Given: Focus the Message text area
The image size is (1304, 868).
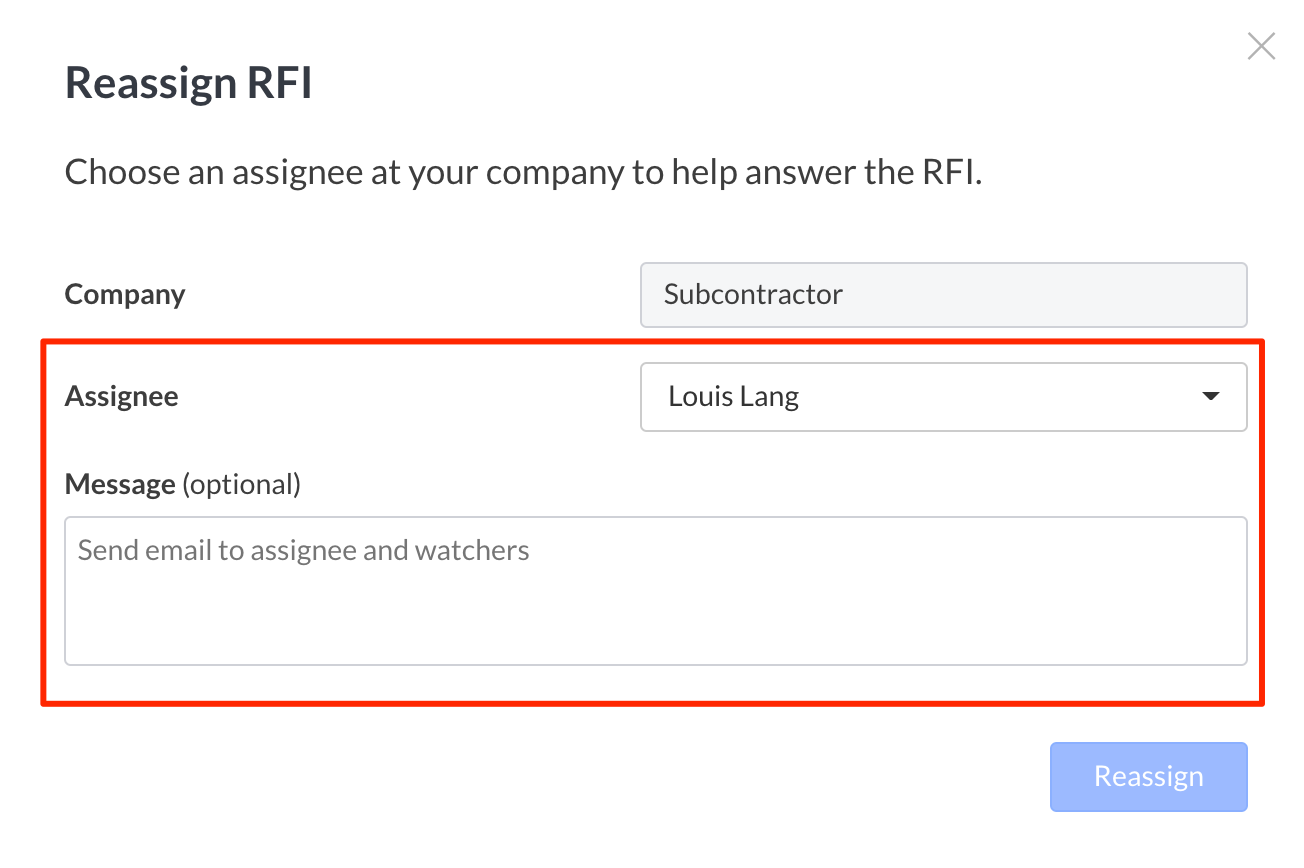Looking at the screenshot, I should click(655, 590).
